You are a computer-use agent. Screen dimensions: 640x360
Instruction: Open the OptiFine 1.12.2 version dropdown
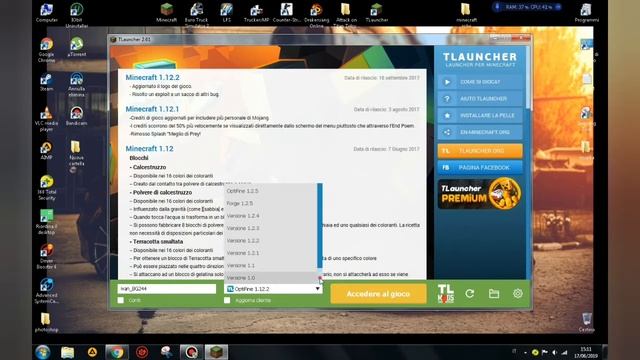(273, 289)
